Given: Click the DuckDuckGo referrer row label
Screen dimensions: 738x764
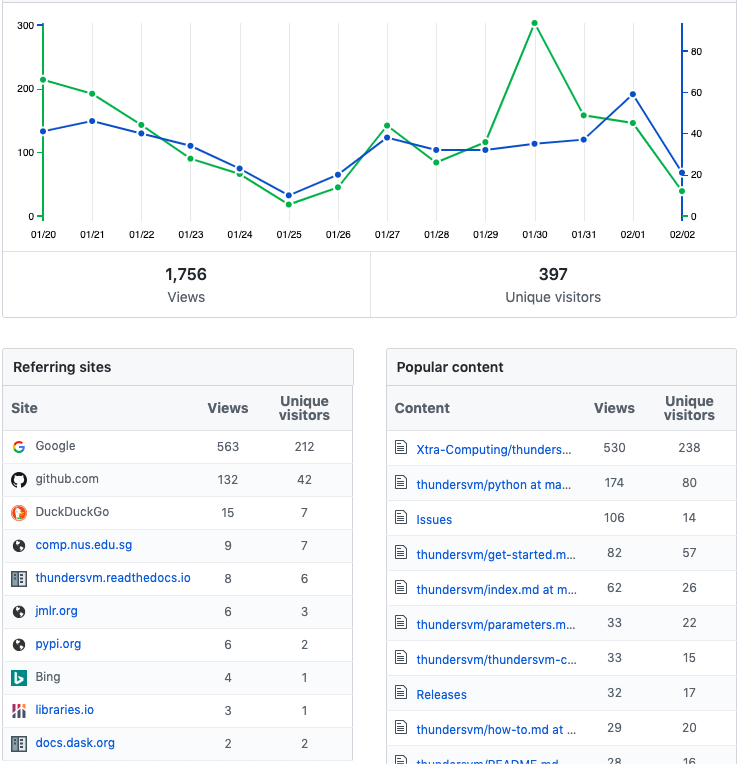Looking at the screenshot, I should pyautogui.click(x=72, y=512).
